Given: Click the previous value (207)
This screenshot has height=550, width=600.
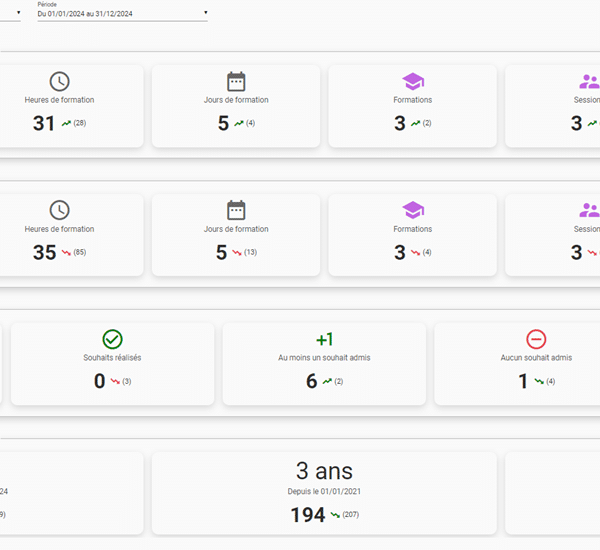Looking at the screenshot, I should tap(351, 515).
